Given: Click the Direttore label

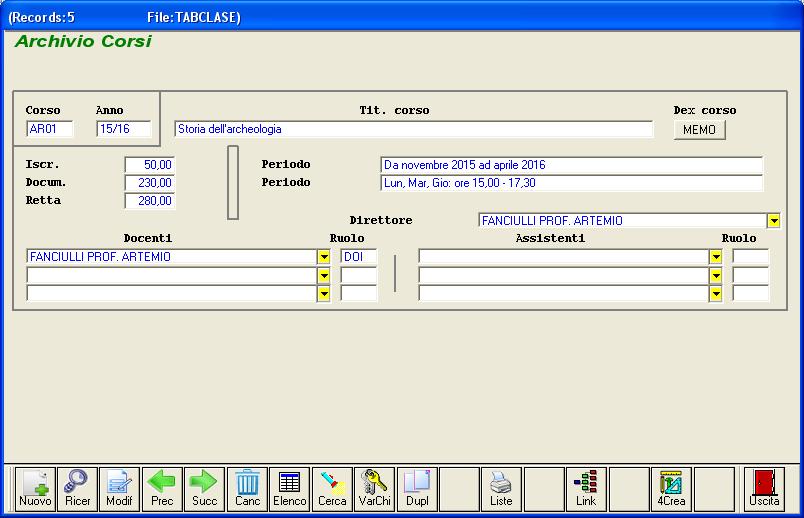Looking at the screenshot, I should click(381, 220).
